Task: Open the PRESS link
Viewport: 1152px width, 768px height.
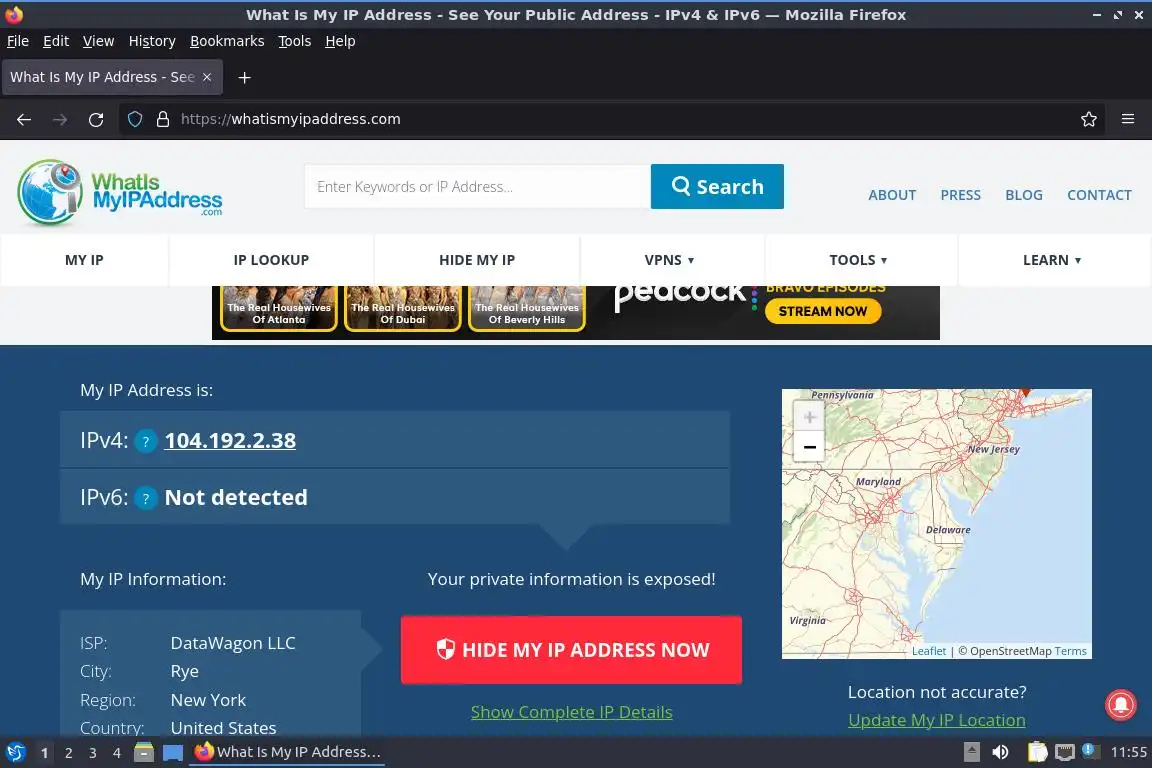Action: (x=960, y=195)
